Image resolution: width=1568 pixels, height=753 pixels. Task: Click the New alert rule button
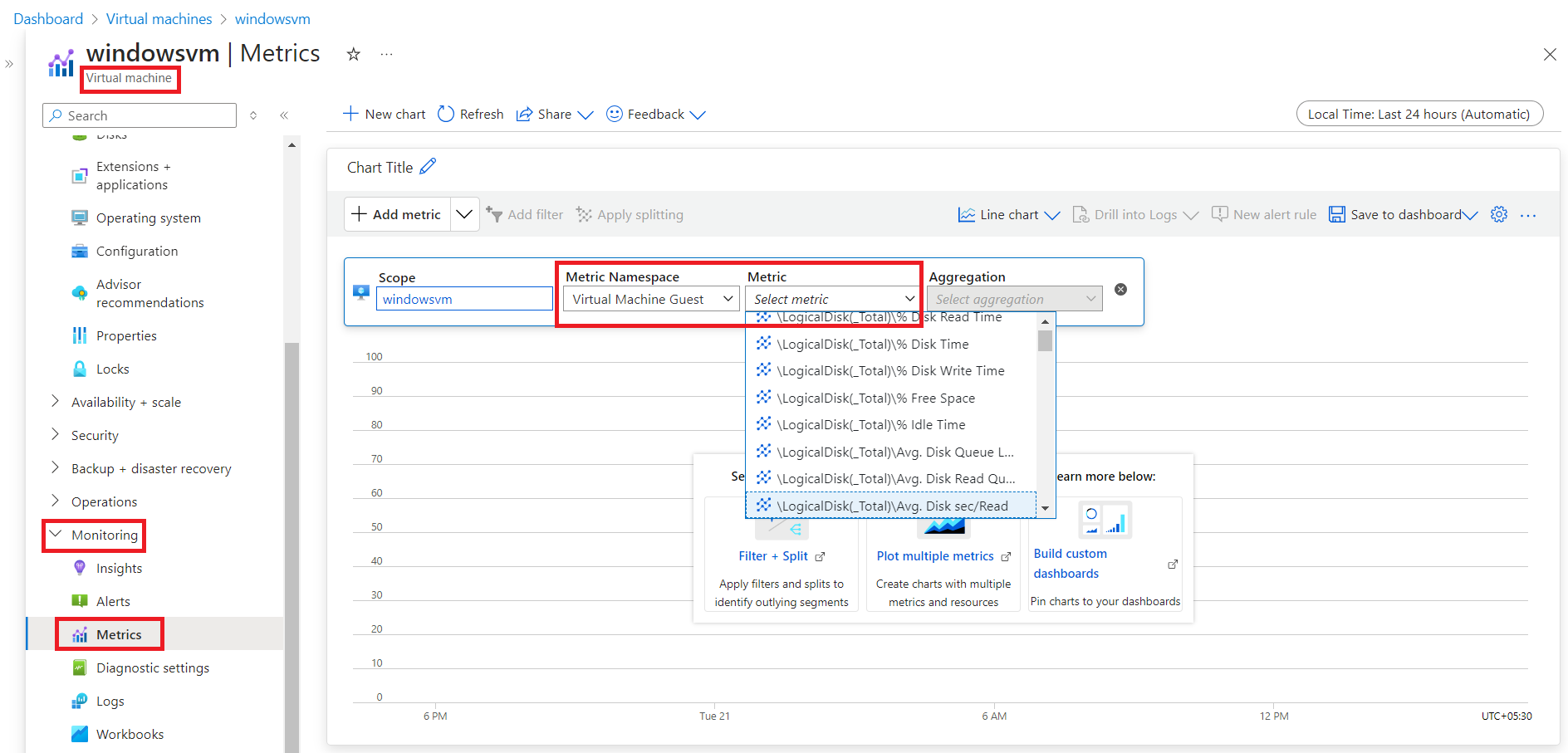point(1264,215)
